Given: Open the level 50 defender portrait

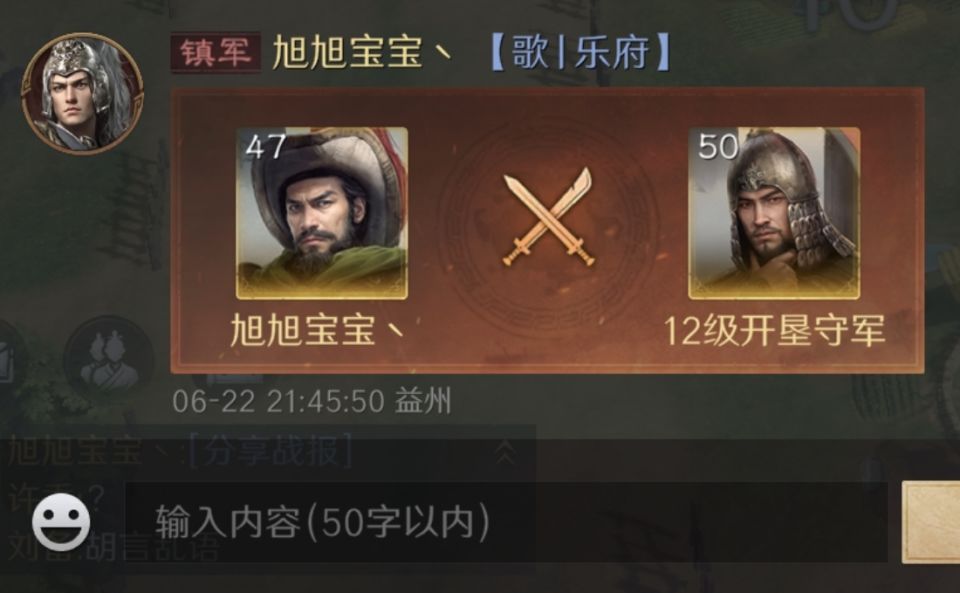Looking at the screenshot, I should (x=774, y=213).
